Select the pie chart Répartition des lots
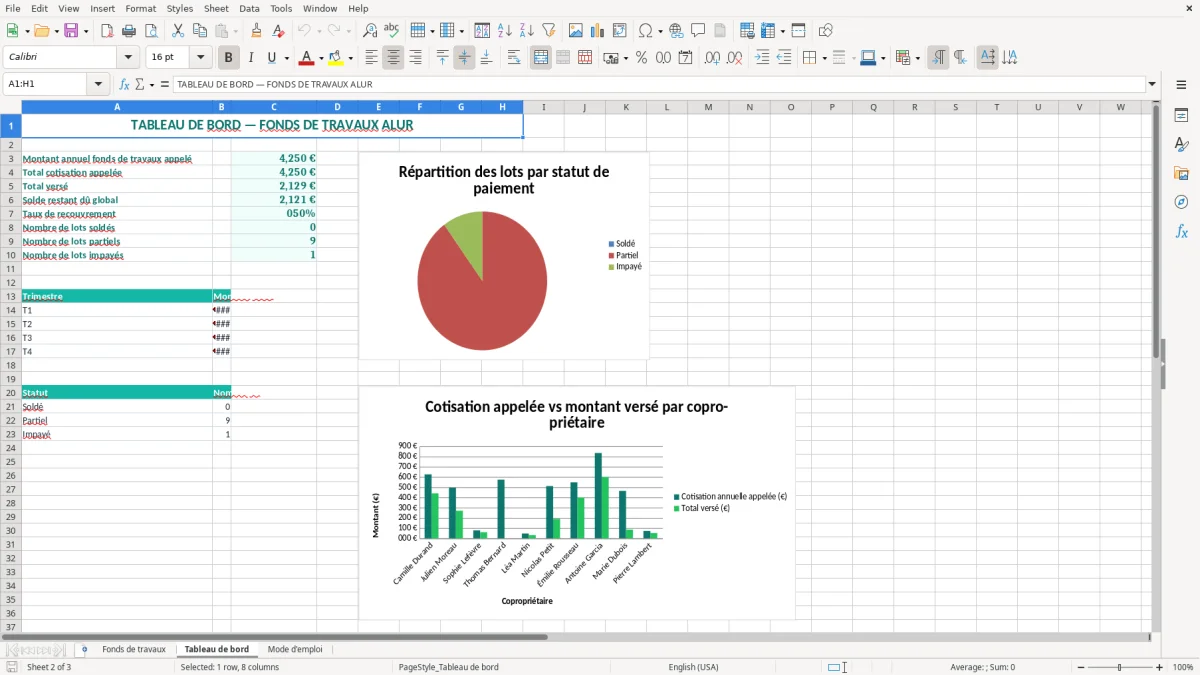The image size is (1200, 675). pos(504,255)
